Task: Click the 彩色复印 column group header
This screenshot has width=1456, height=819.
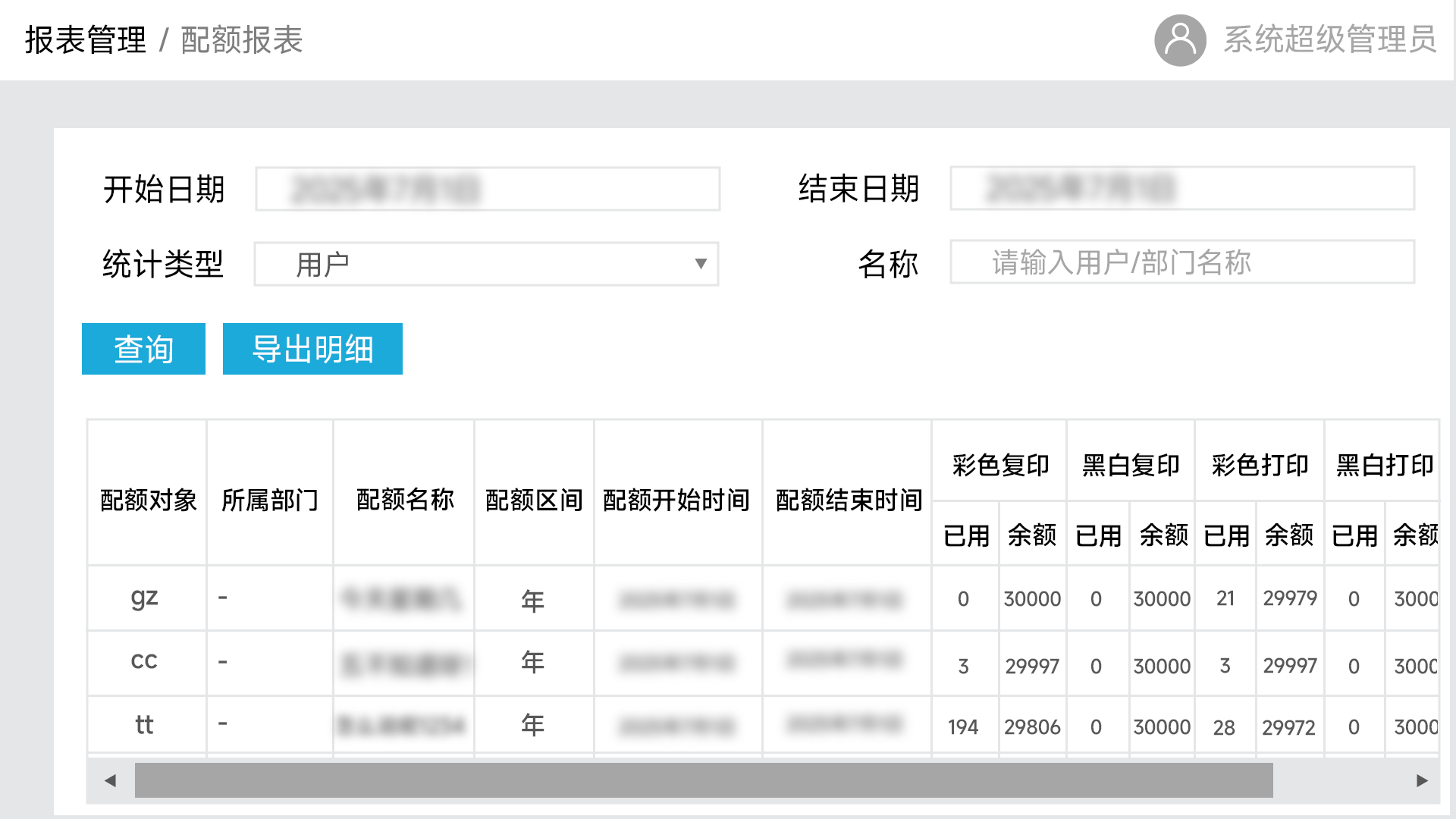Action: coord(1000,465)
